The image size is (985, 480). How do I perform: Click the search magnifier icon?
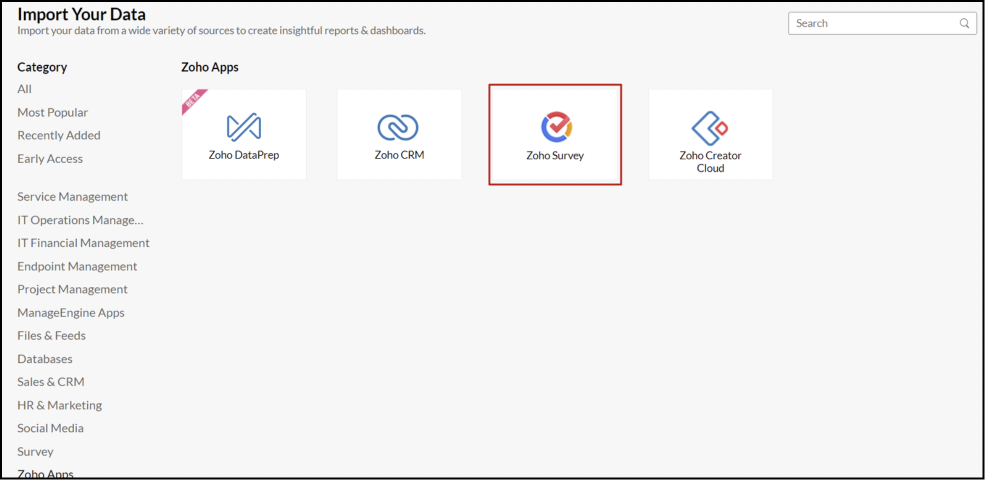click(x=964, y=23)
